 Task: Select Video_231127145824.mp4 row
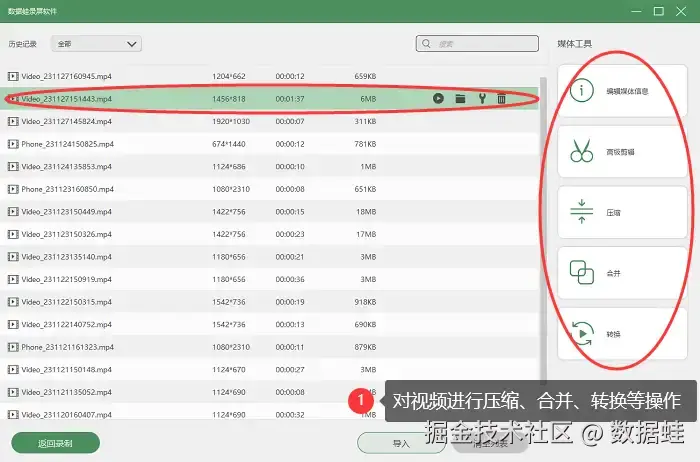tap(270, 121)
